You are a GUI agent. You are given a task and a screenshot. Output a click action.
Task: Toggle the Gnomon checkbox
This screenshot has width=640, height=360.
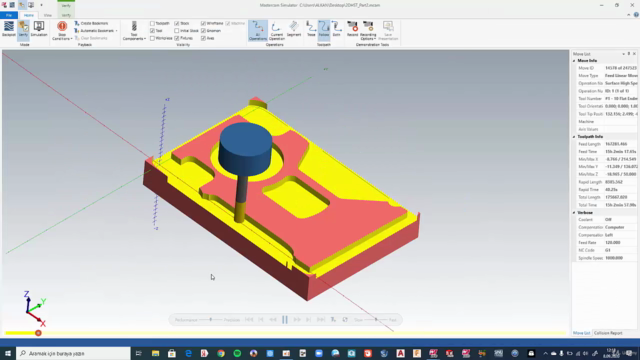coord(203,31)
